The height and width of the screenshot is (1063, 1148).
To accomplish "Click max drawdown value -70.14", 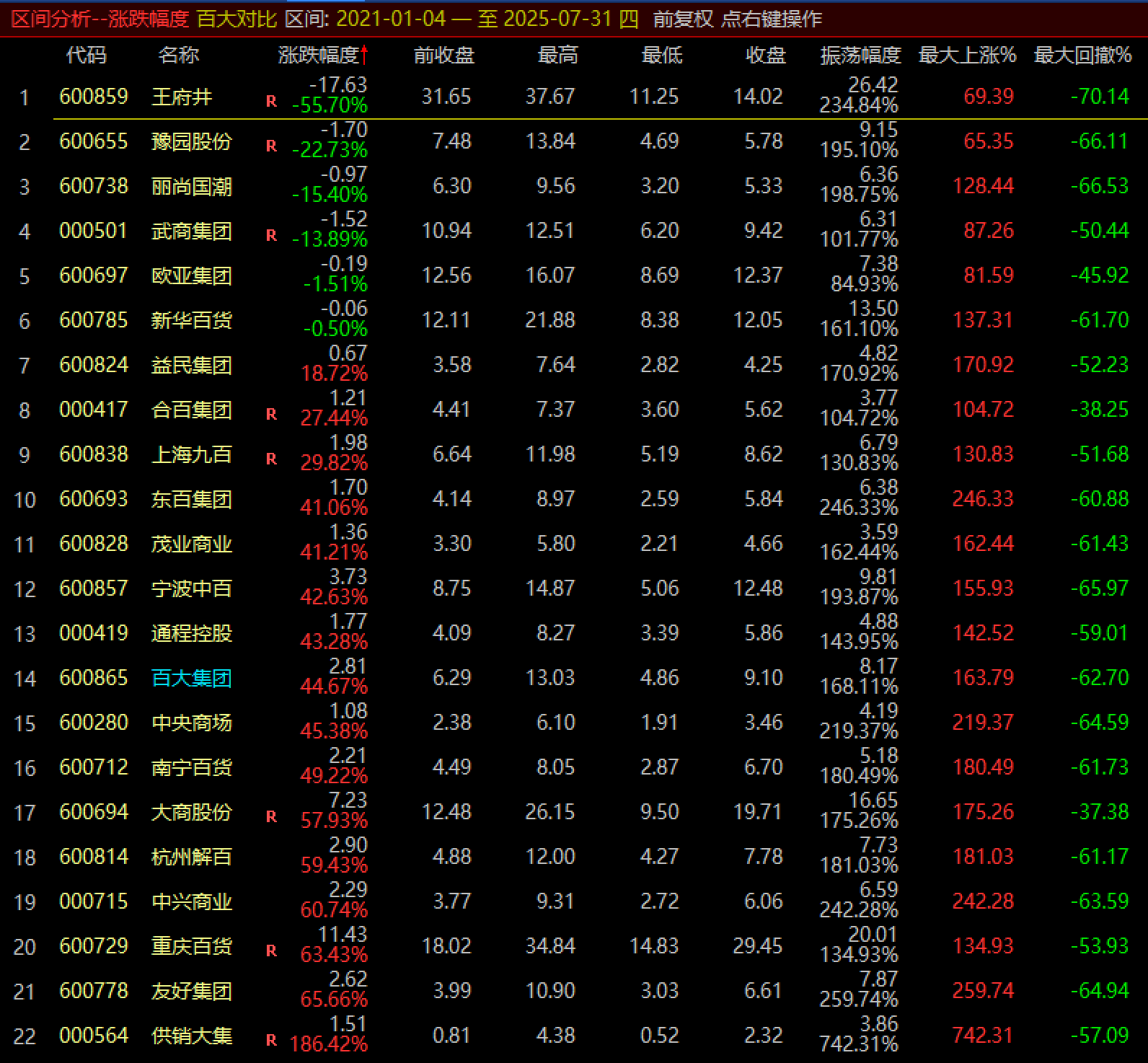I will click(x=1100, y=97).
